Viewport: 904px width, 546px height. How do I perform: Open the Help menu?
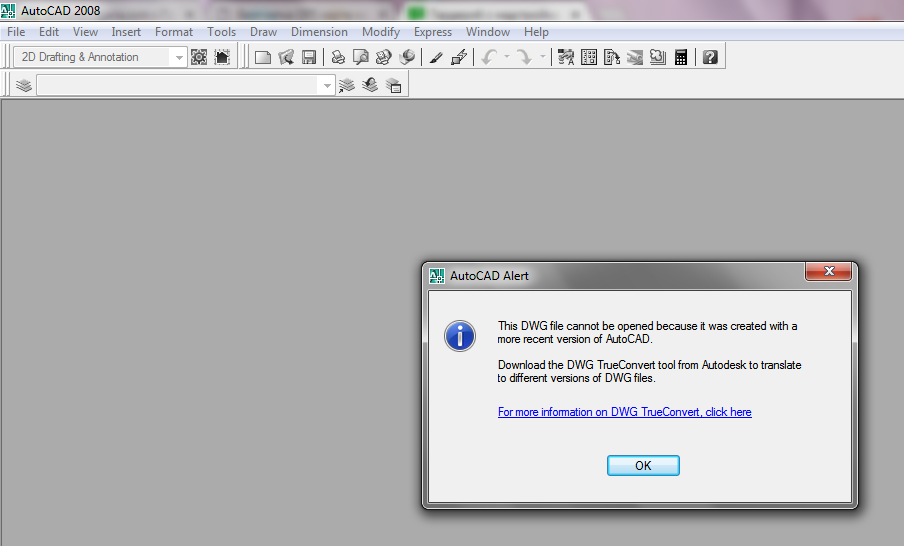536,32
